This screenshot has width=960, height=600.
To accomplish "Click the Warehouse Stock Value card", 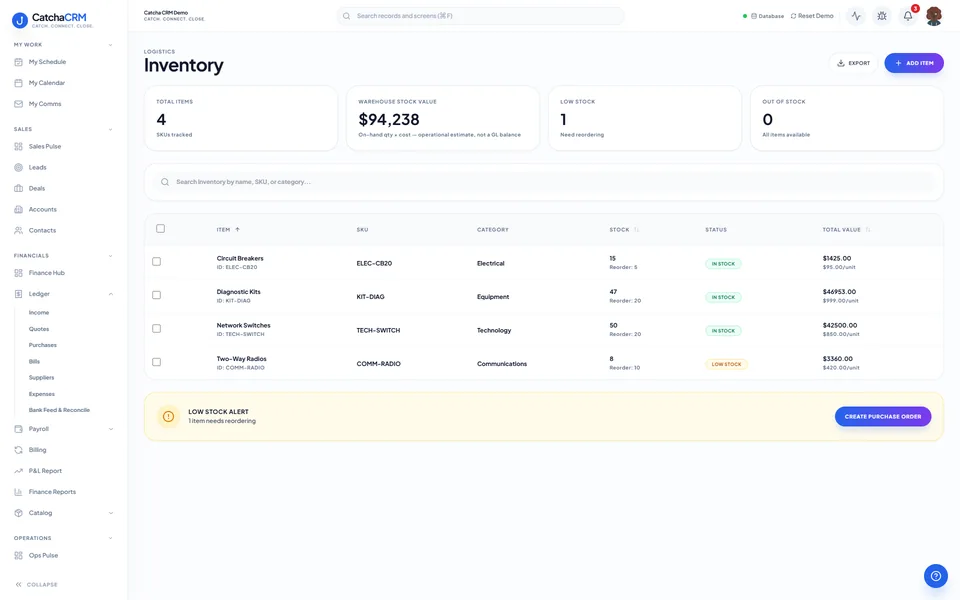I will click(x=443, y=118).
